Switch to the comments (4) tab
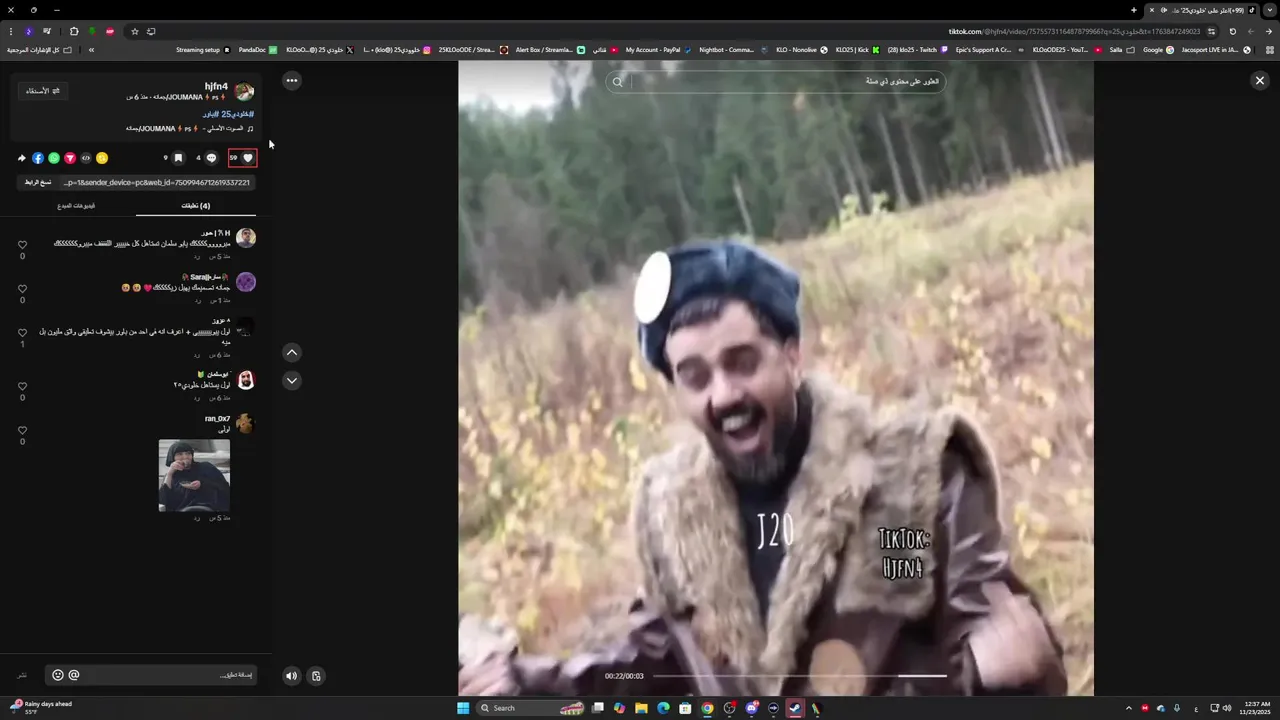The width and height of the screenshot is (1280, 720). [195, 206]
